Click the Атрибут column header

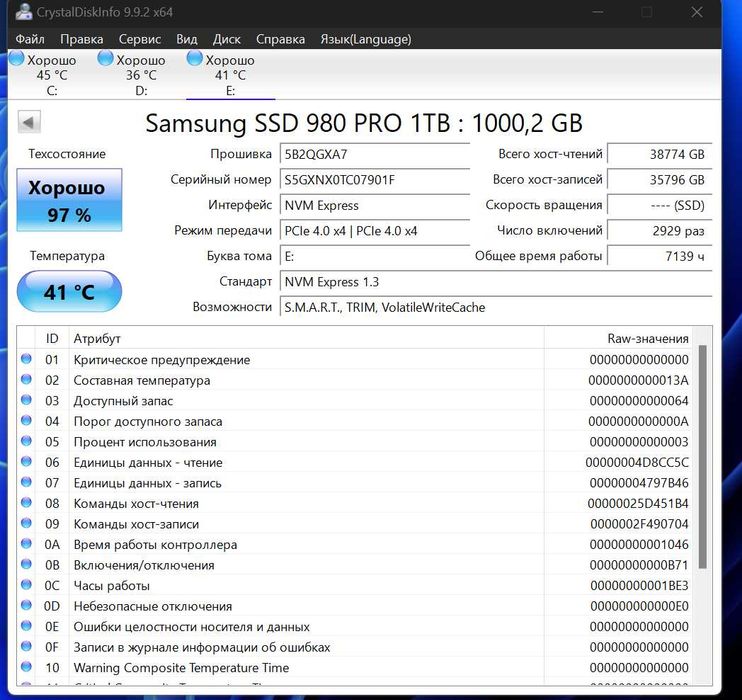pyautogui.click(x=306, y=338)
